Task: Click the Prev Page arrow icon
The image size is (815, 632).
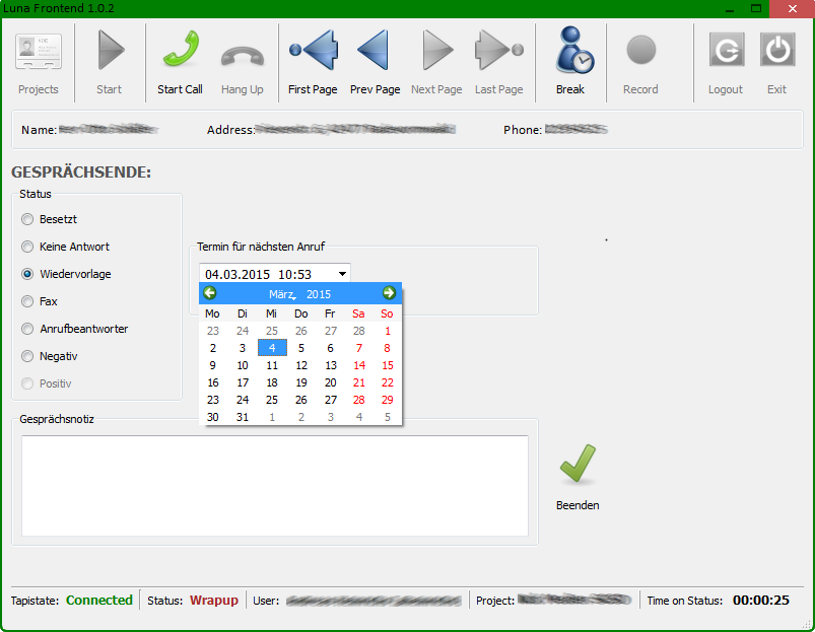Action: (x=374, y=50)
